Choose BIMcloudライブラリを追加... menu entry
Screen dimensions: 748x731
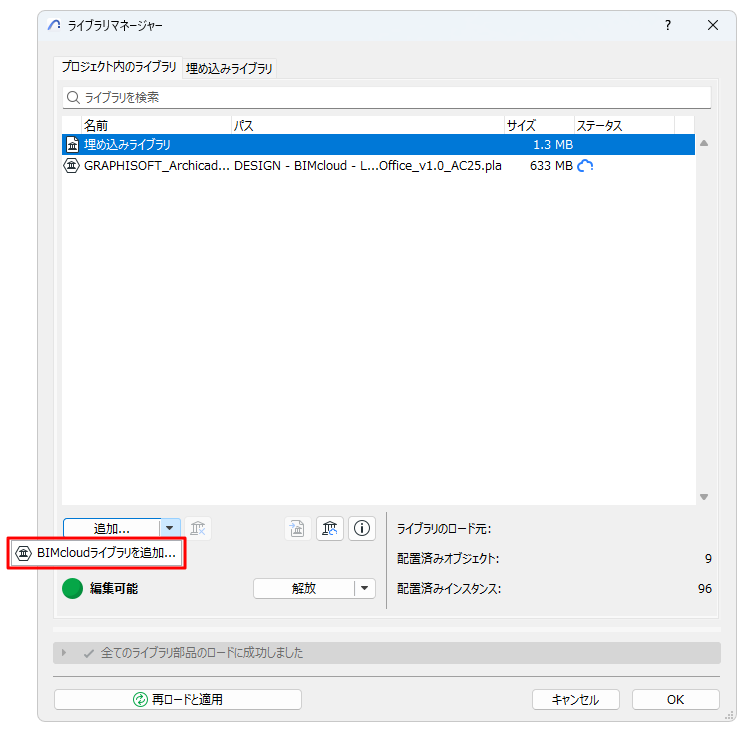pos(96,553)
